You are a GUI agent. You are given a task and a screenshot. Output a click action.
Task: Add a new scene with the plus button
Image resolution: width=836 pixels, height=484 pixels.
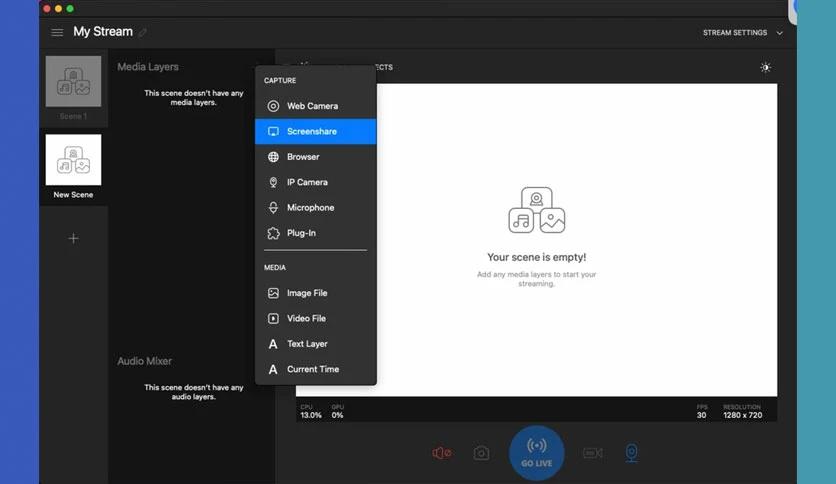pos(73,238)
